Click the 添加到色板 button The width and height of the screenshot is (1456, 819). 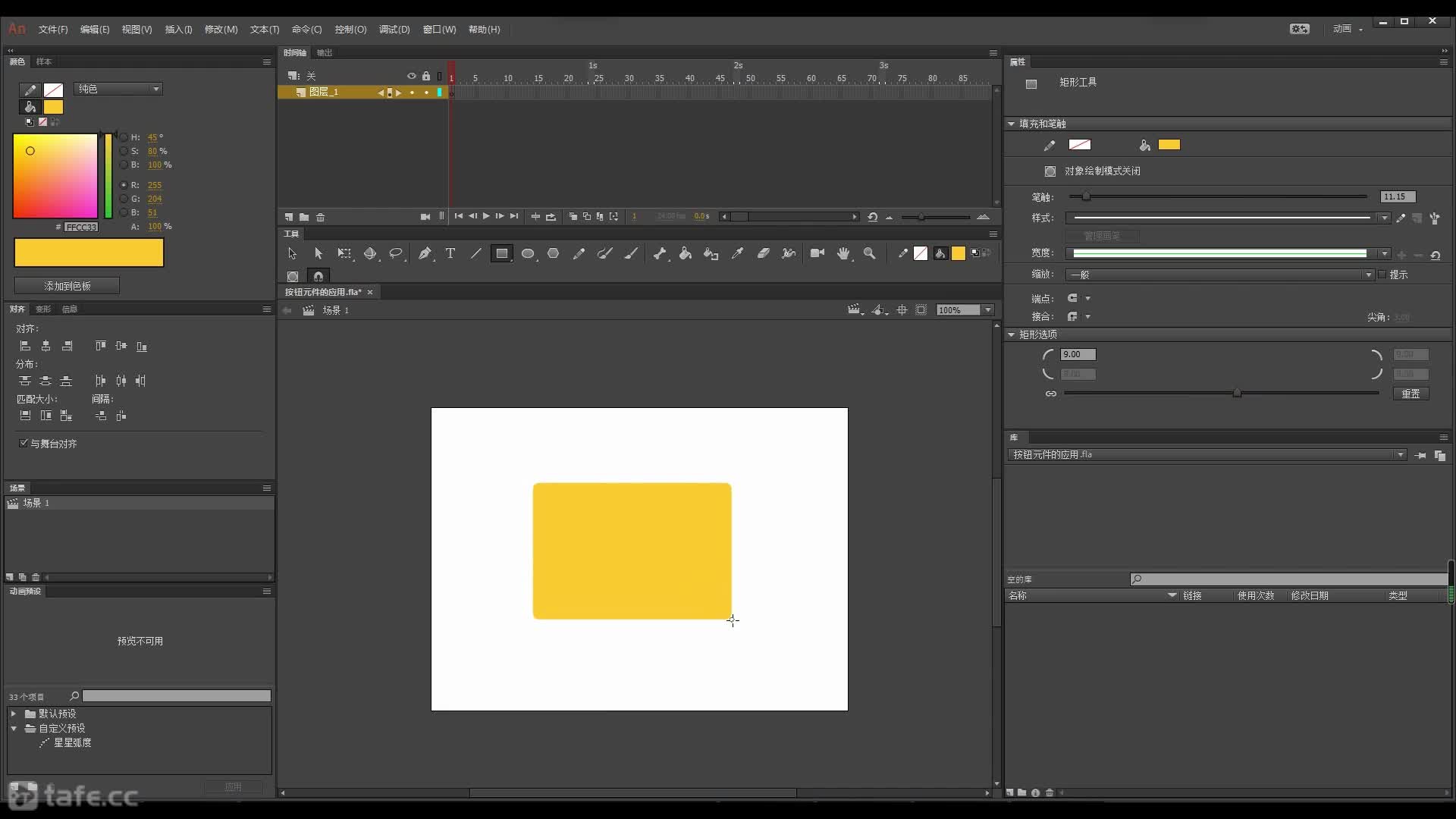67,286
